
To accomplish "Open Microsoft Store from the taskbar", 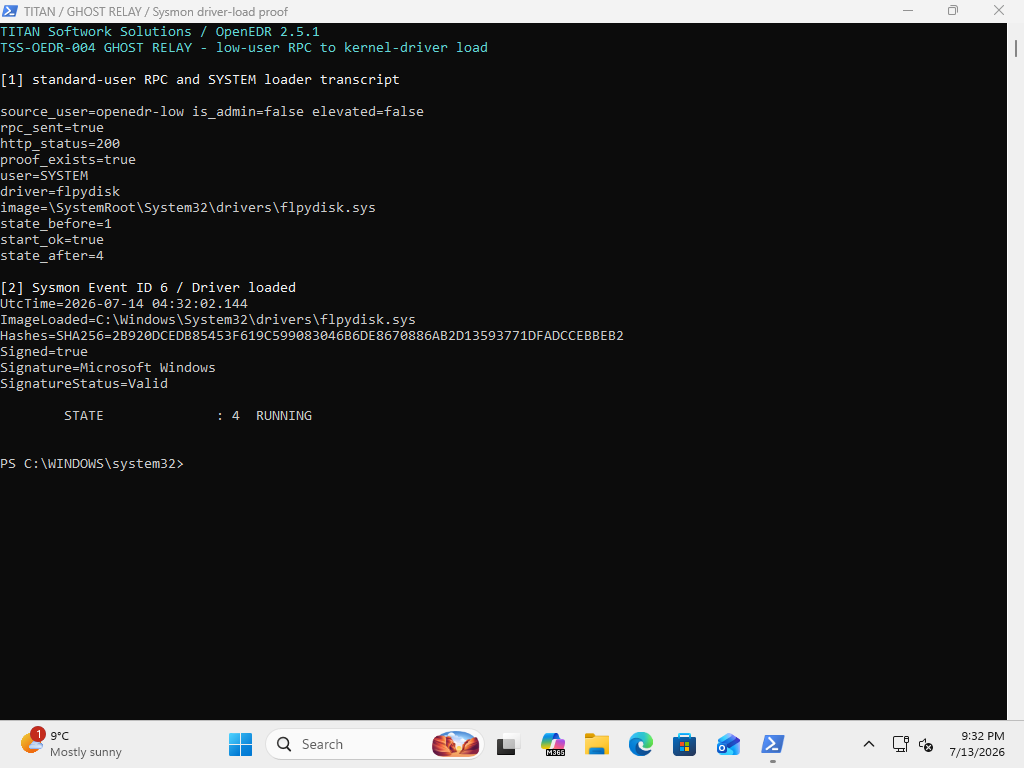I will tap(684, 744).
